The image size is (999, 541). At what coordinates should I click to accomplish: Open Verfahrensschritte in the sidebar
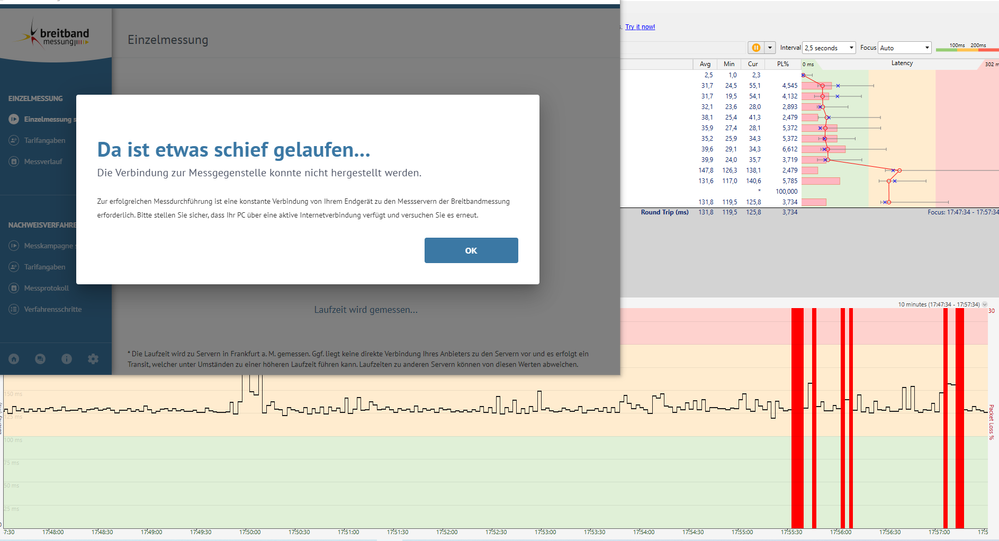click(45, 309)
